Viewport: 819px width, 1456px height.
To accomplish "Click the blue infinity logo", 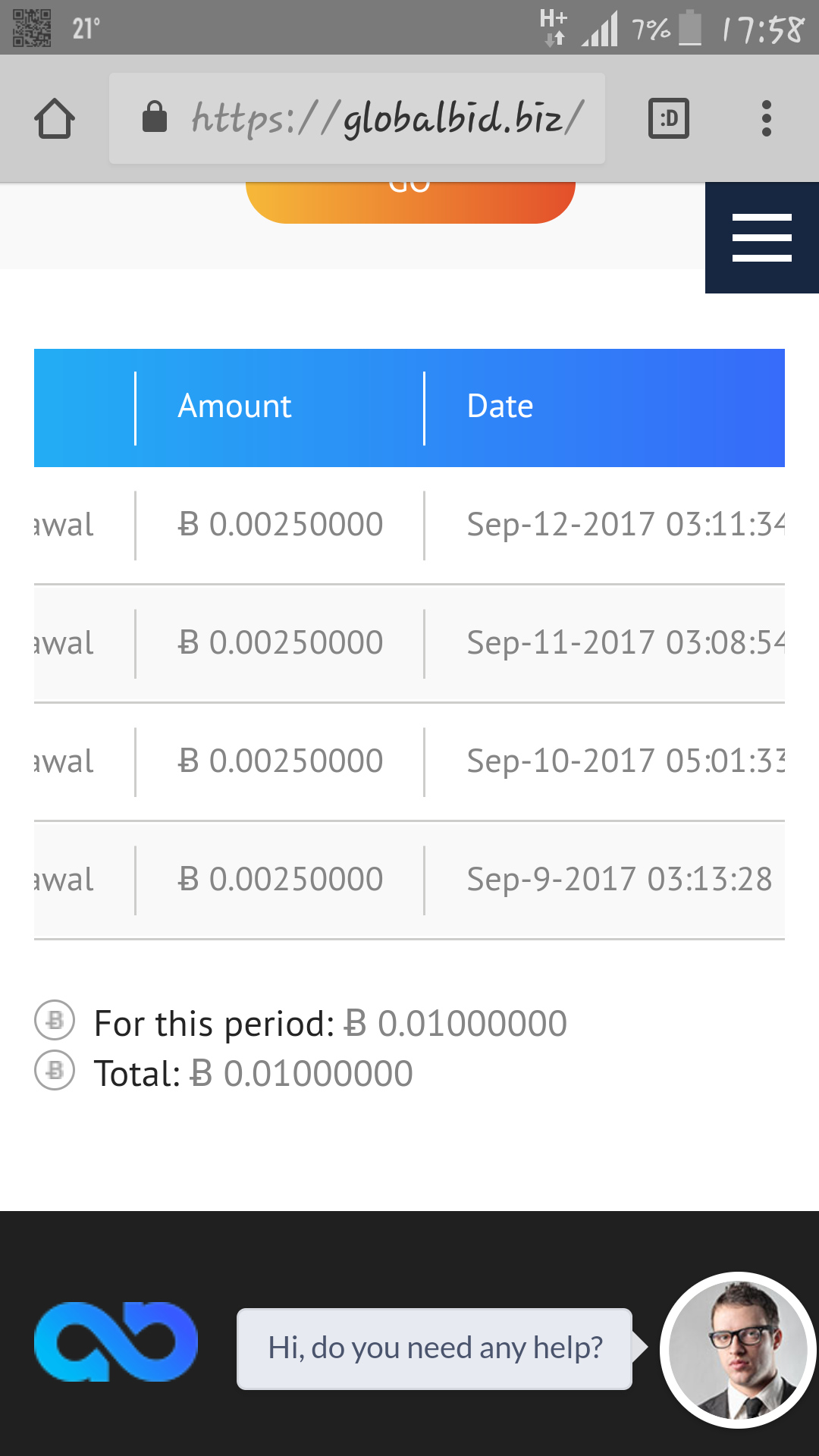I will [116, 1341].
